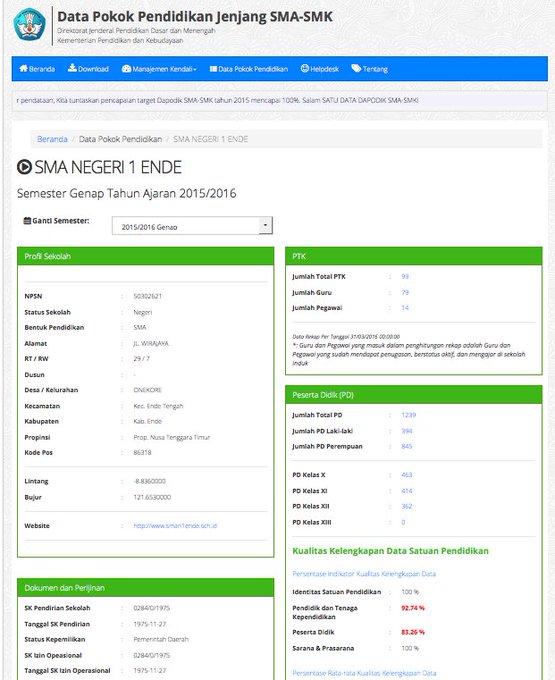555x680 pixels.
Task: Click Kualitas Kelengkapan Data Satuan Pendidikan heading
Action: (x=390, y=551)
